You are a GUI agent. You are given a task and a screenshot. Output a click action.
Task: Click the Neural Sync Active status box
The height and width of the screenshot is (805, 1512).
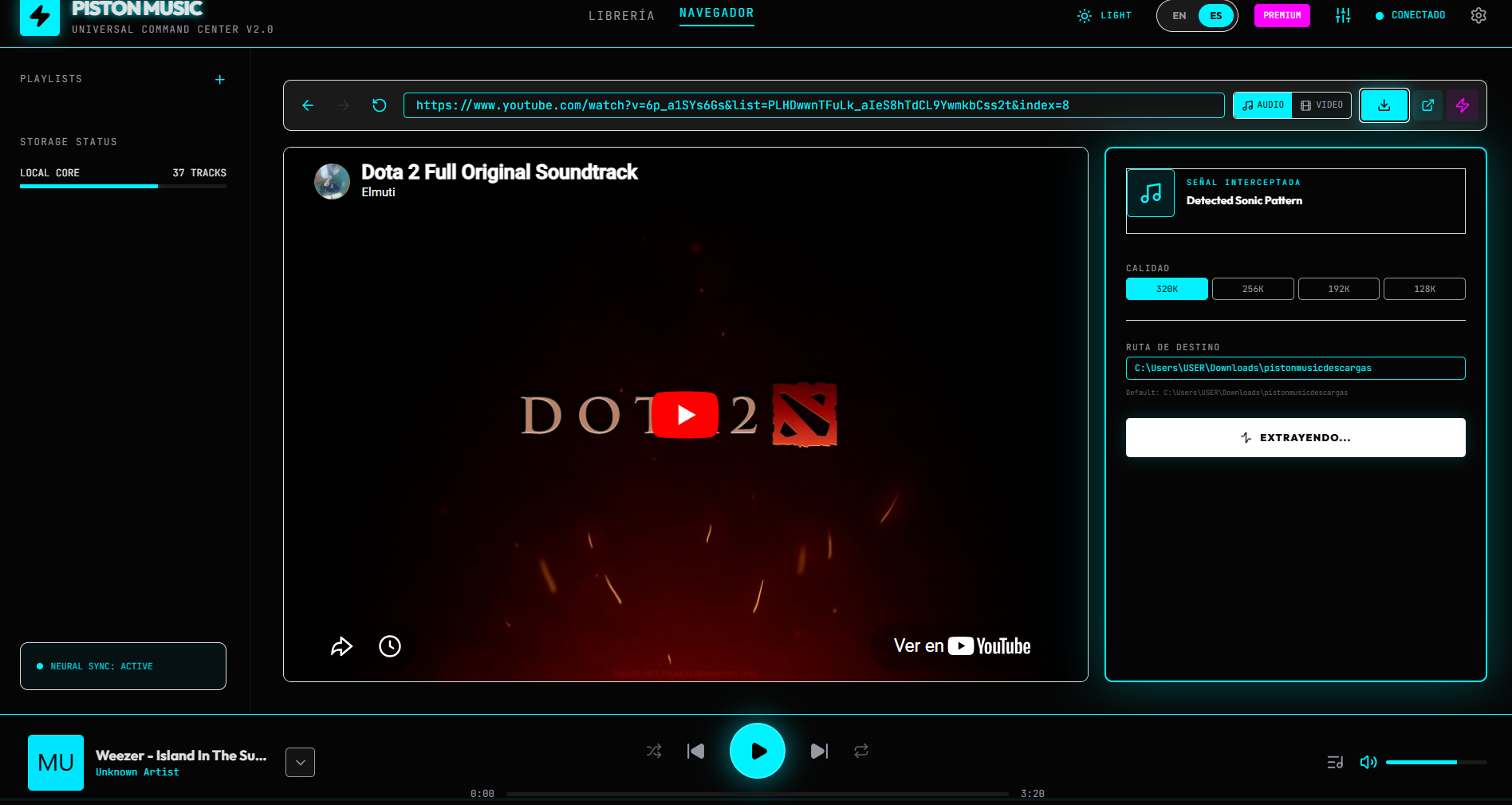123,666
